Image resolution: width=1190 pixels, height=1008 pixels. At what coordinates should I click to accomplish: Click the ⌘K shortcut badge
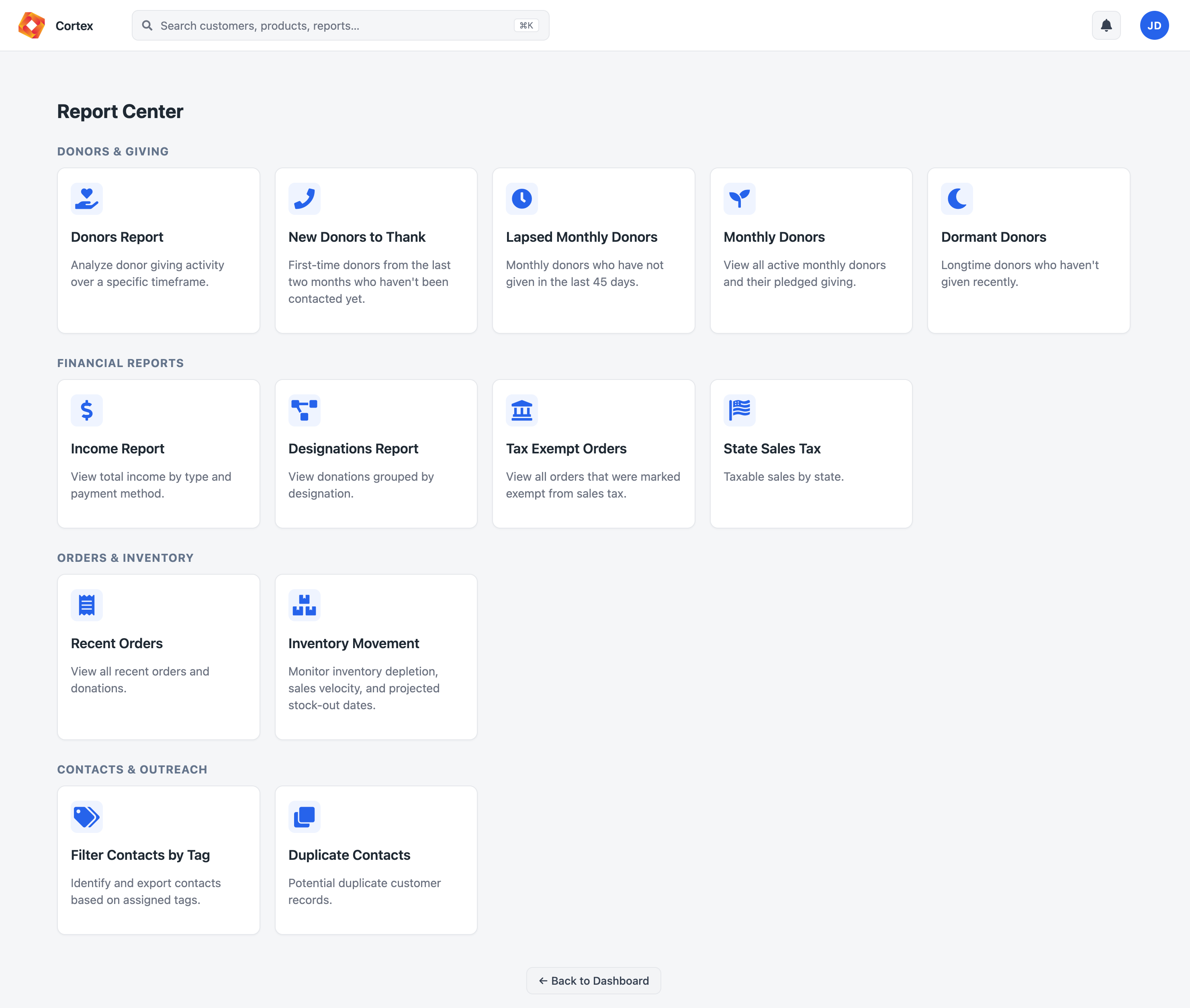[526, 25]
